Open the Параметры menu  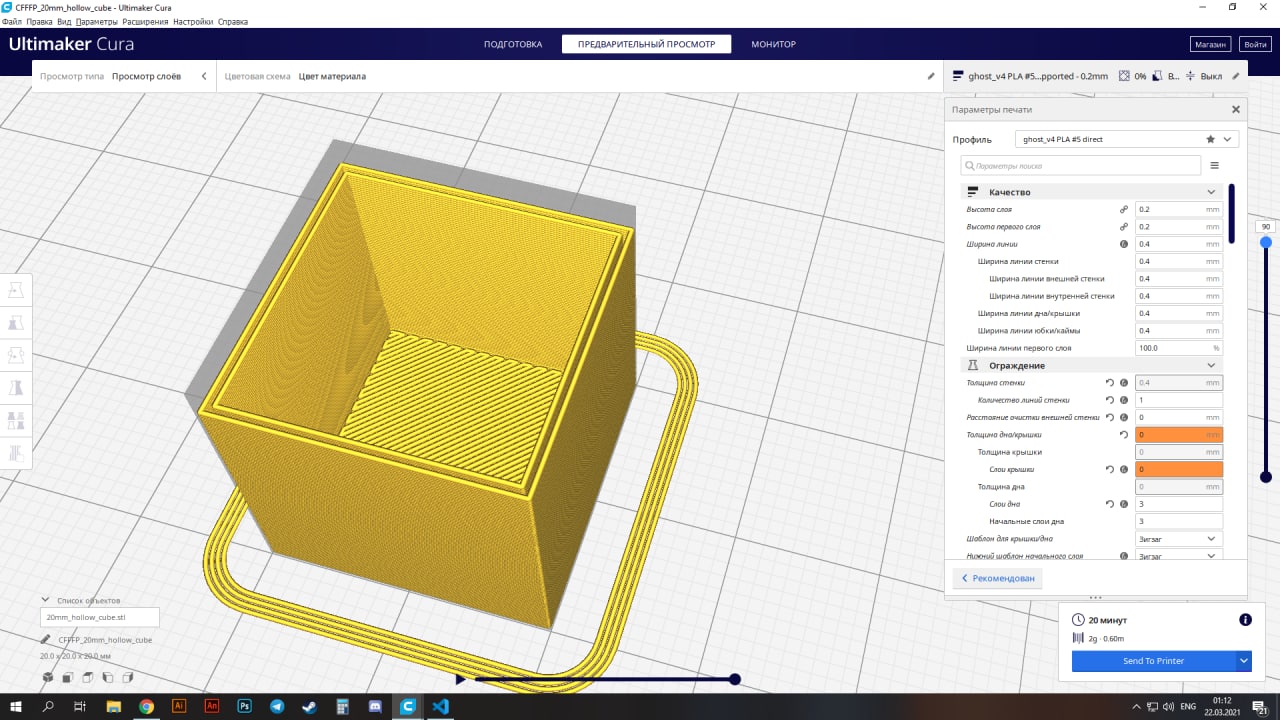[x=97, y=21]
